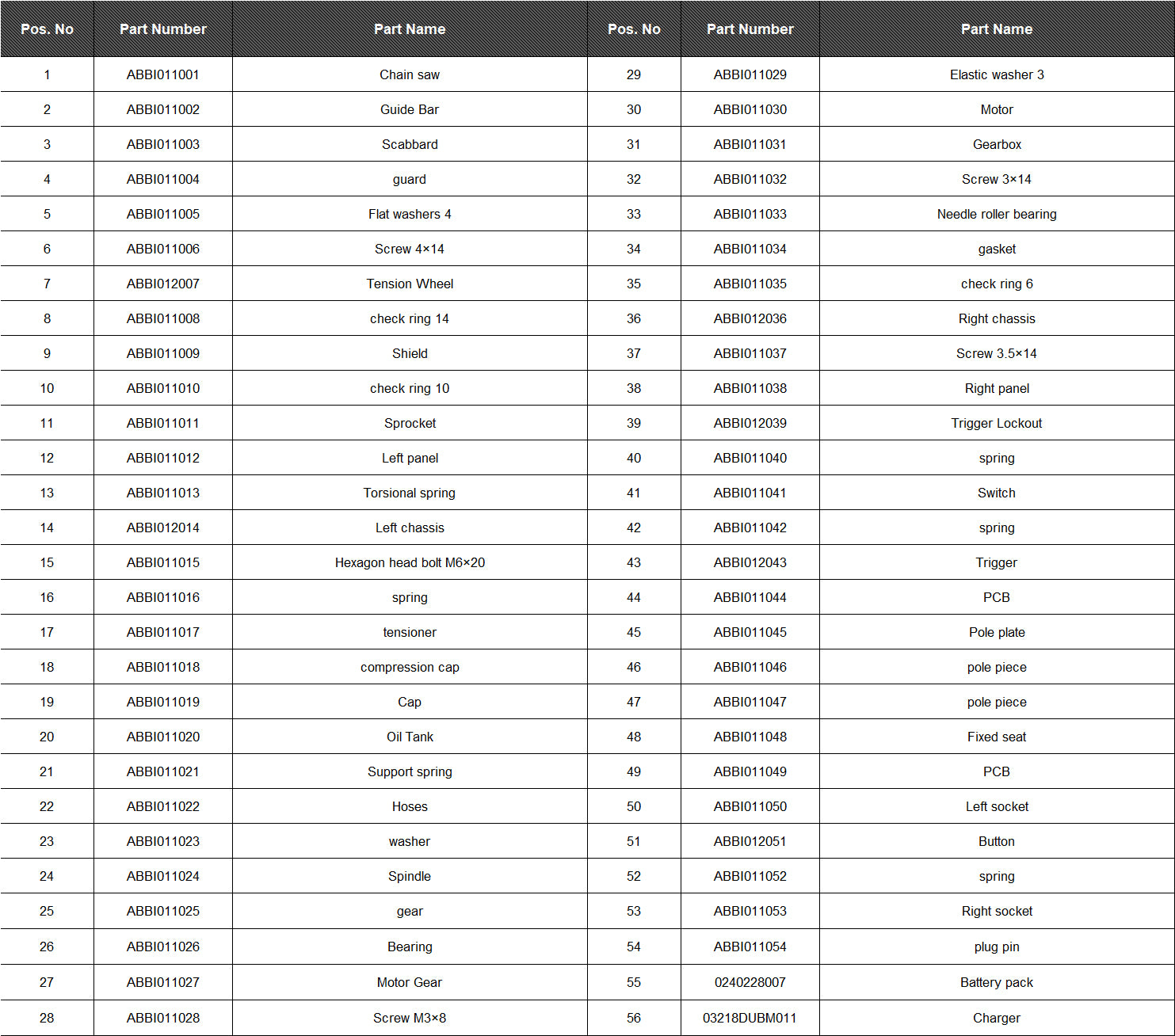The height and width of the screenshot is (1036, 1175).
Task: Select the Tension Wheel entry
Action: coord(410,284)
